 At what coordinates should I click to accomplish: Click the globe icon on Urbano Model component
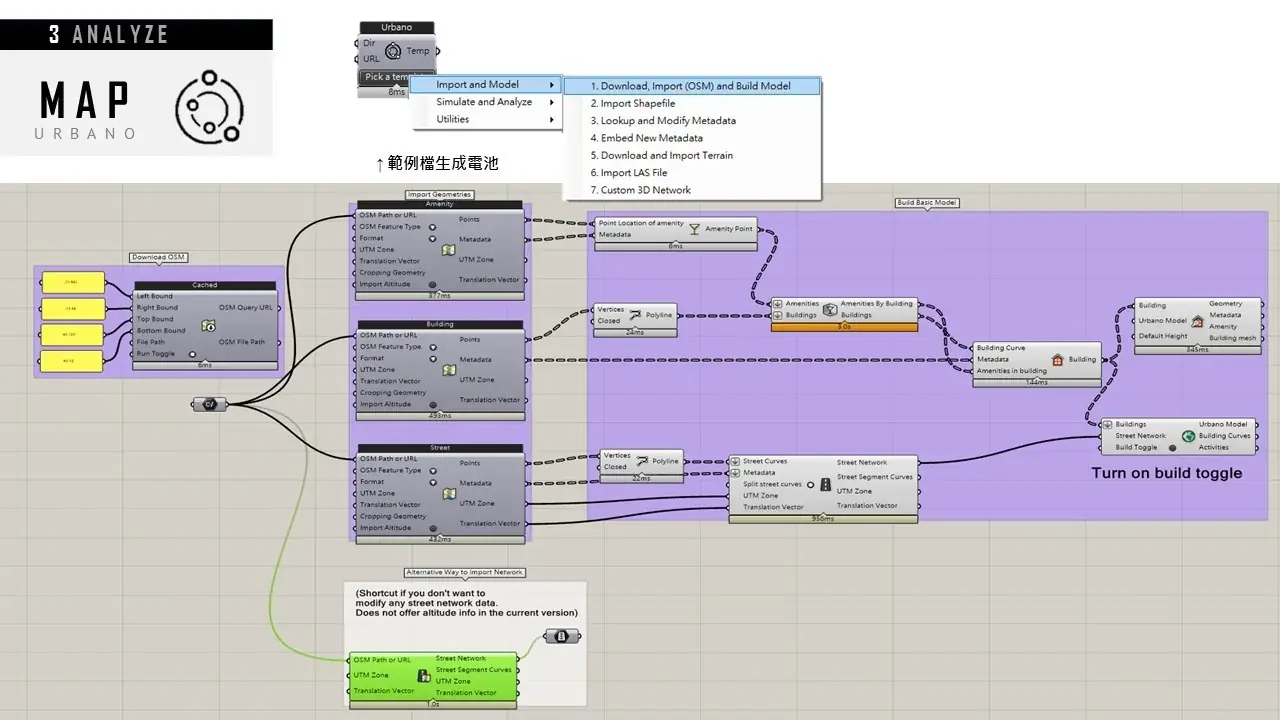1188,436
